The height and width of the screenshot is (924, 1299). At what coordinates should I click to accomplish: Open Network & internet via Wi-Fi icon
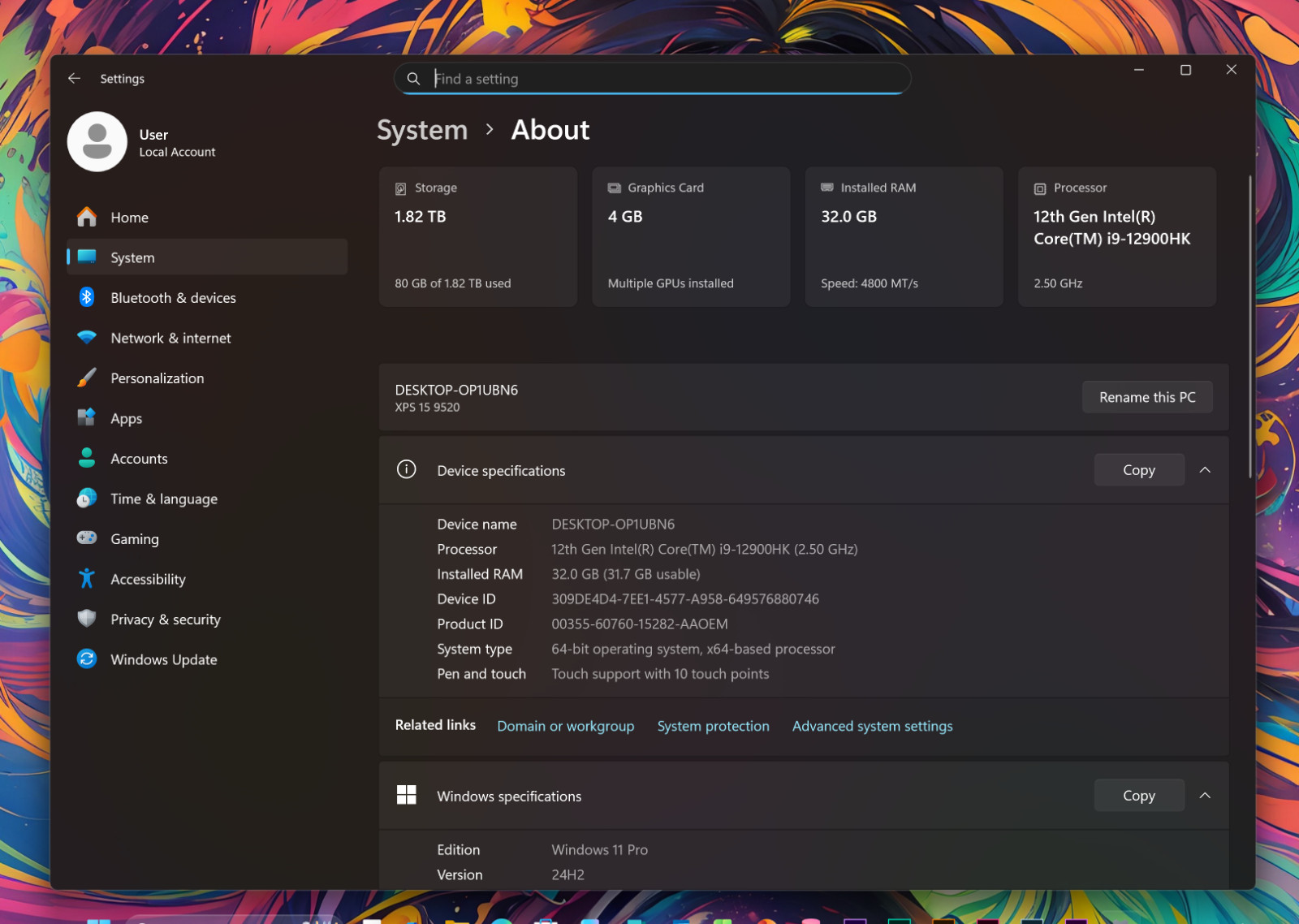(87, 337)
